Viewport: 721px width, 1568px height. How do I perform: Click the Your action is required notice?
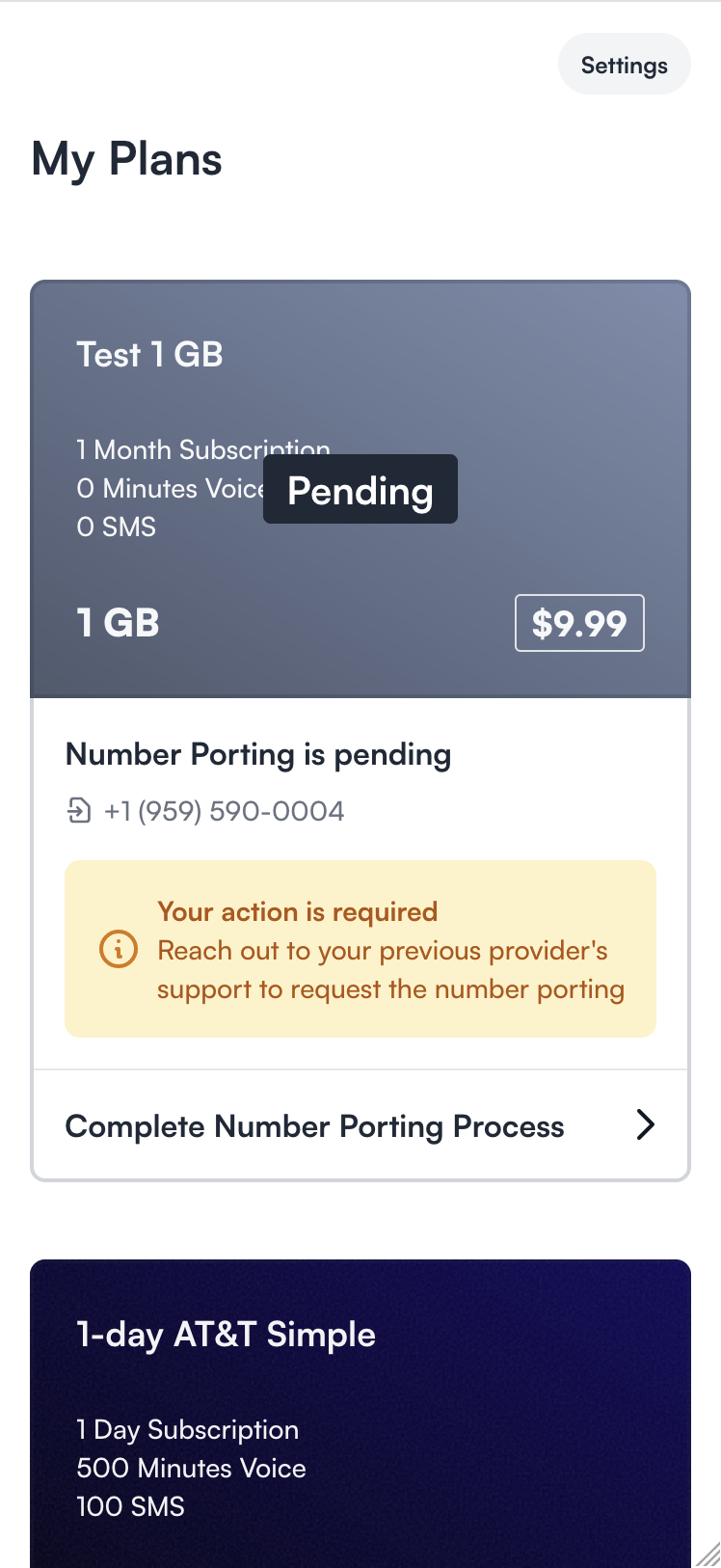pyautogui.click(x=360, y=949)
